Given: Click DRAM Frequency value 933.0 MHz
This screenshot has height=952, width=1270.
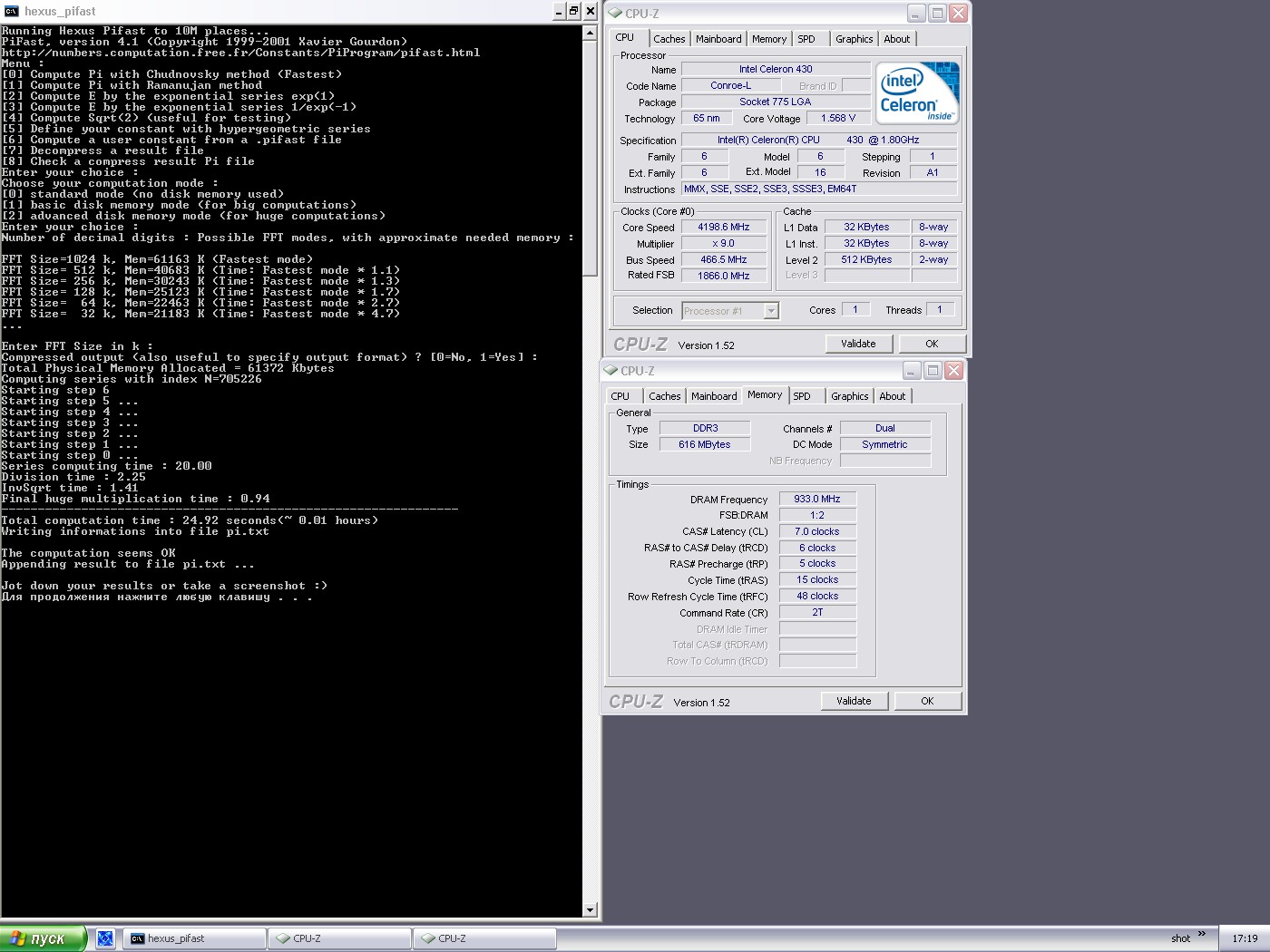Looking at the screenshot, I should click(x=818, y=499).
